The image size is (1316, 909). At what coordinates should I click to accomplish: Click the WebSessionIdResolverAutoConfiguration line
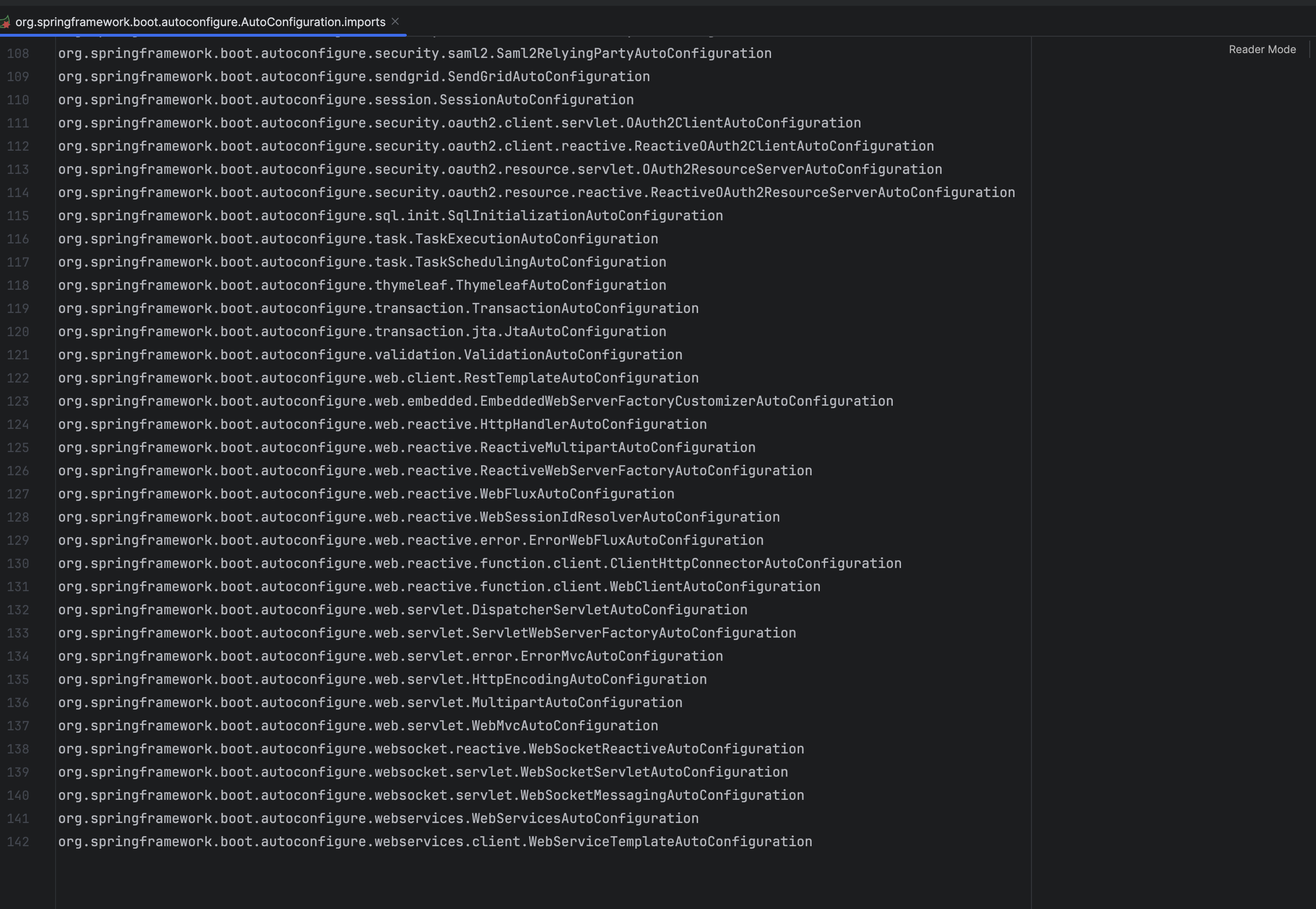pos(419,518)
